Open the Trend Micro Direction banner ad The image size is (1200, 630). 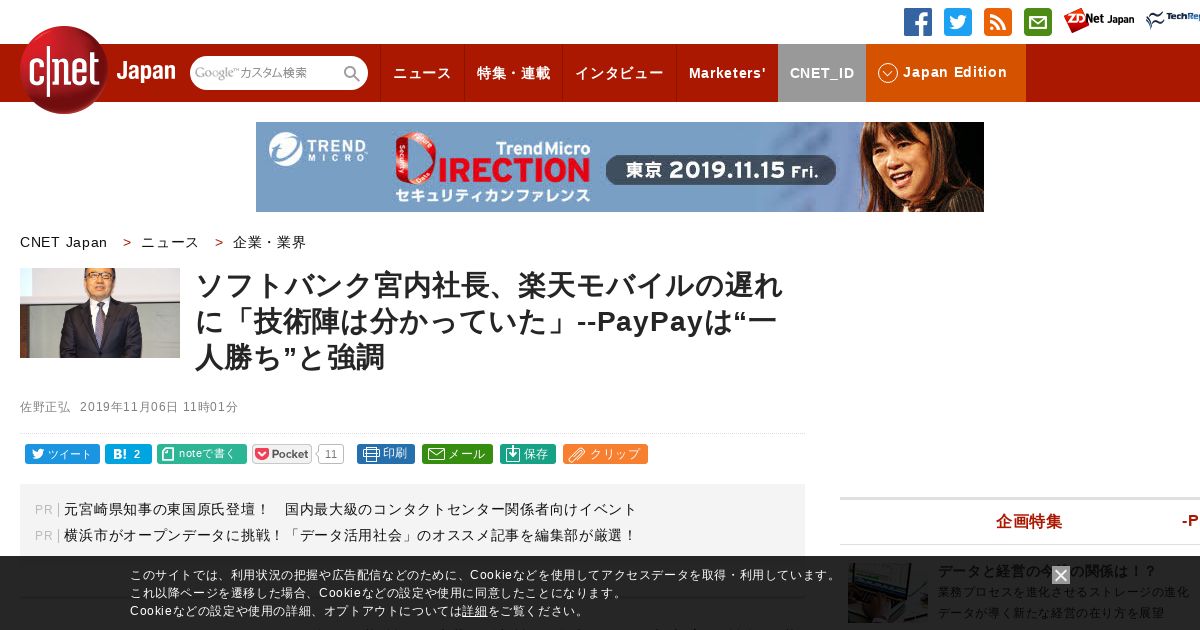620,167
